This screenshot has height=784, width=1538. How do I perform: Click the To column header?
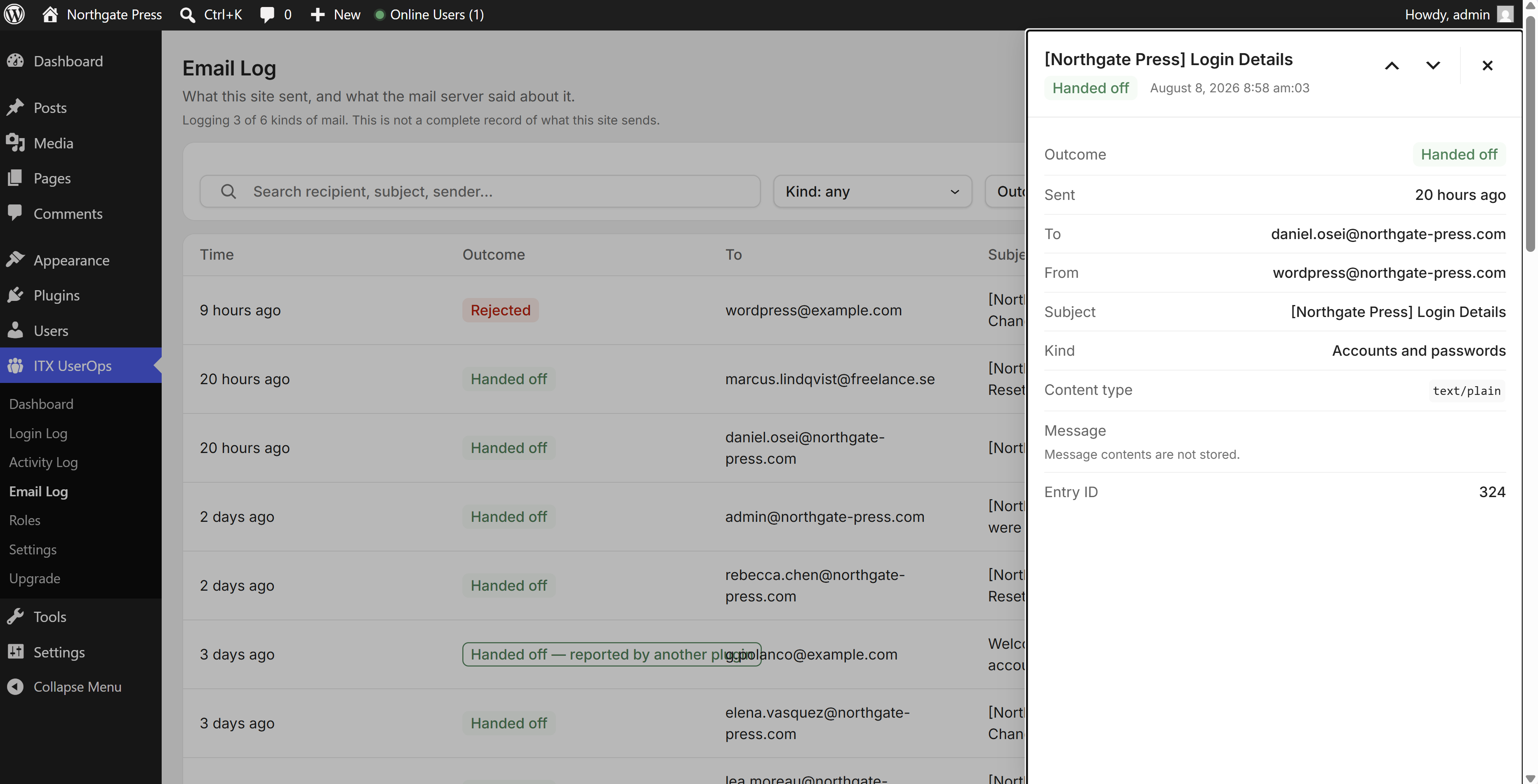734,255
